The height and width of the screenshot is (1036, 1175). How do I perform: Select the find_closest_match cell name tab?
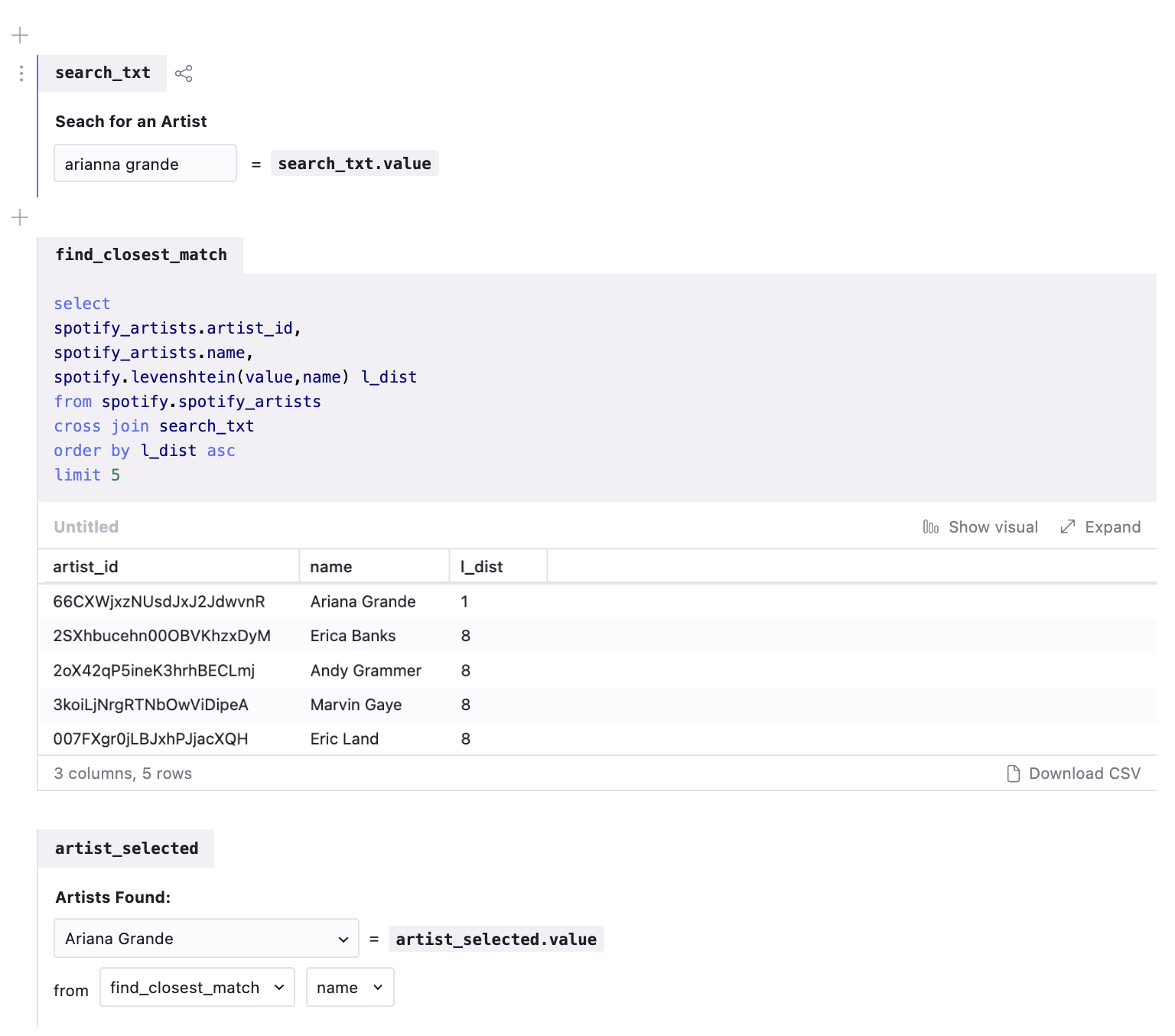tap(141, 256)
